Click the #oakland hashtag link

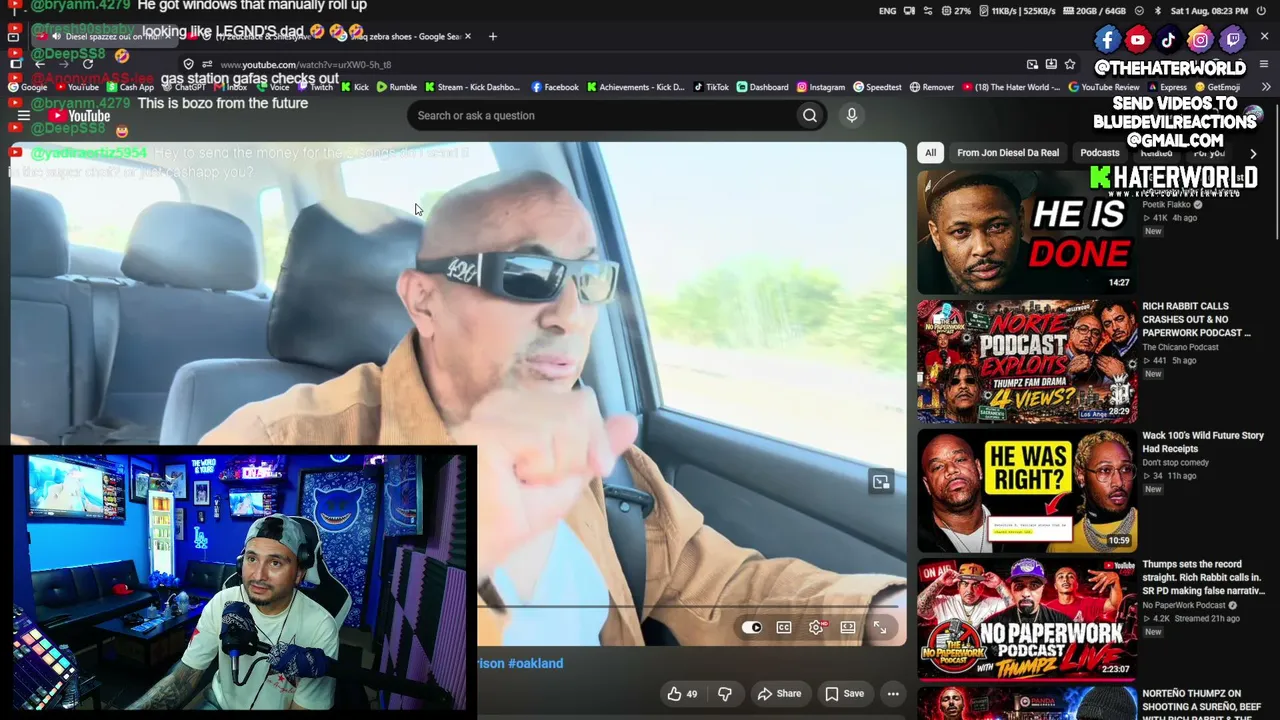tap(535, 663)
